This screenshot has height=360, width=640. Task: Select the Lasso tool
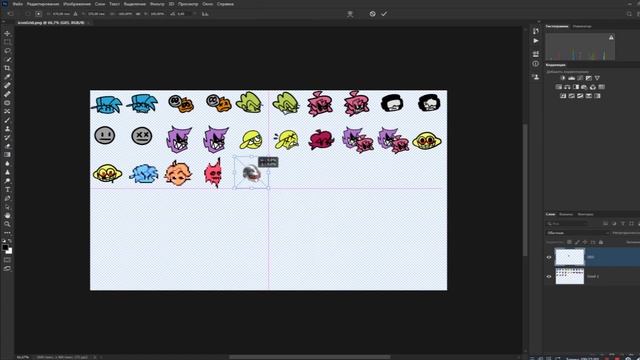[7, 51]
